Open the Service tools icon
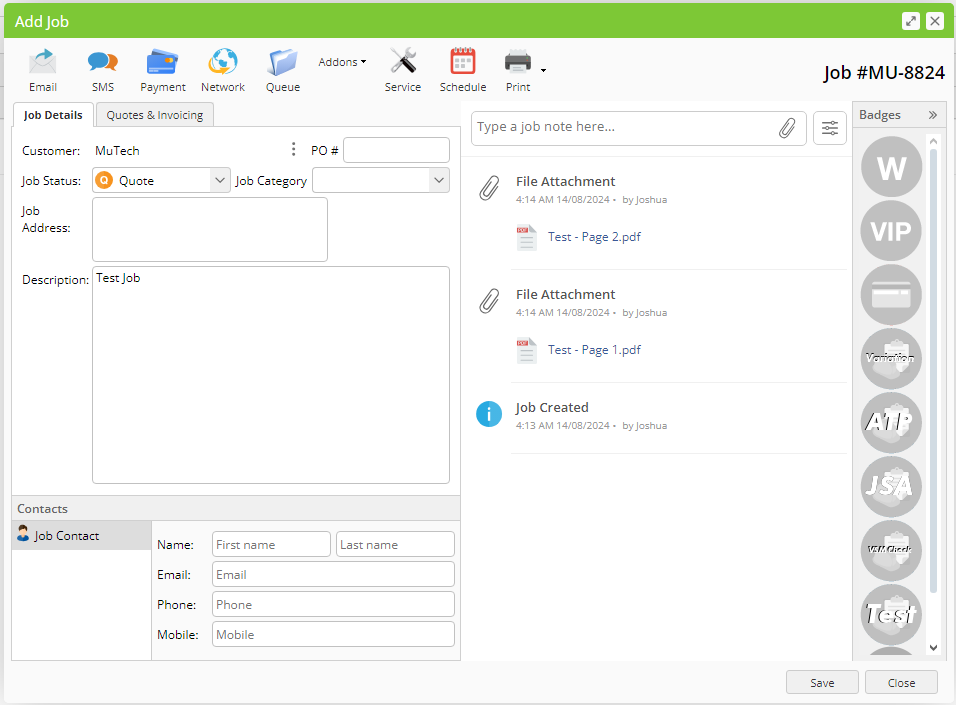956x705 pixels. pyautogui.click(x=402, y=70)
